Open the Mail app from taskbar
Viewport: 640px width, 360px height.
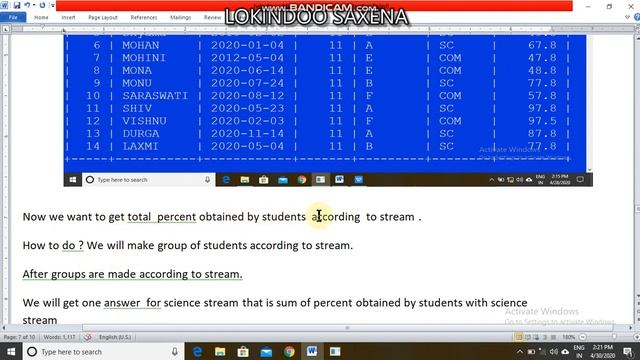point(266,351)
